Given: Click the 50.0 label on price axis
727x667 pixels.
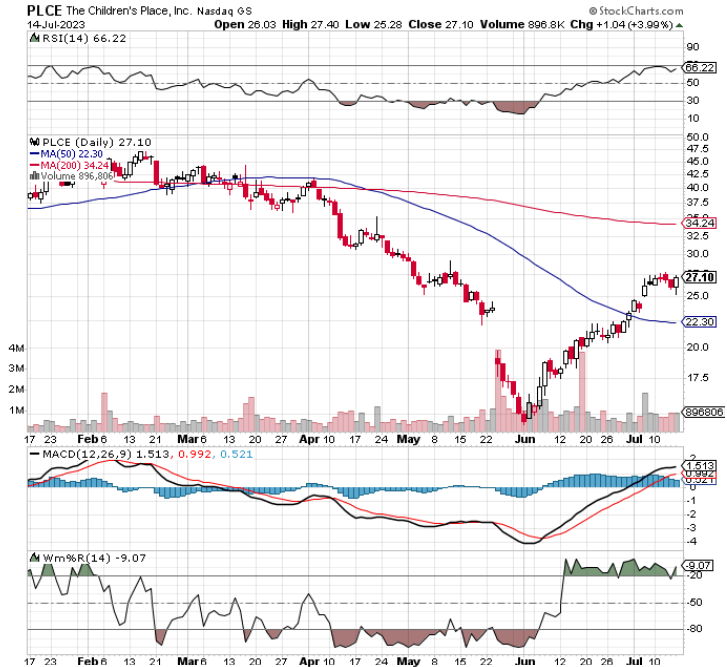Looking at the screenshot, I should point(698,137).
